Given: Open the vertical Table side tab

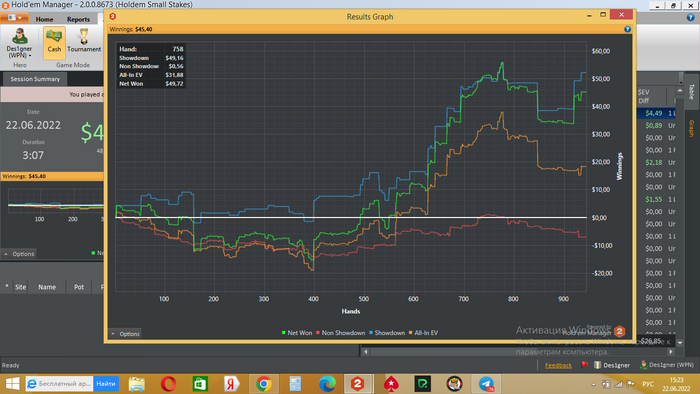Looking at the screenshot, I should click(x=691, y=91).
